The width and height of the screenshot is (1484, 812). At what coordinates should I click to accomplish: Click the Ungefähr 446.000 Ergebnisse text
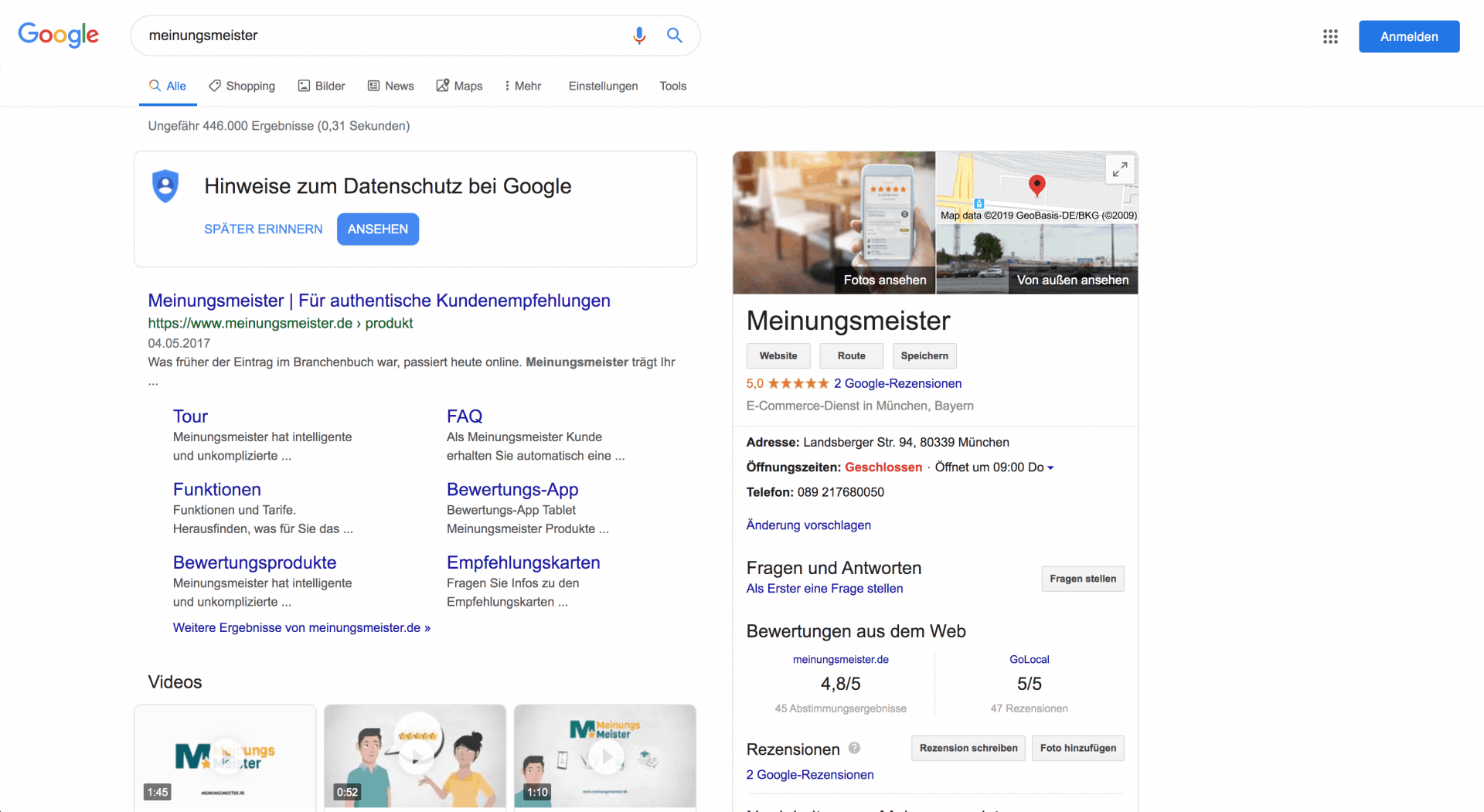click(x=279, y=126)
